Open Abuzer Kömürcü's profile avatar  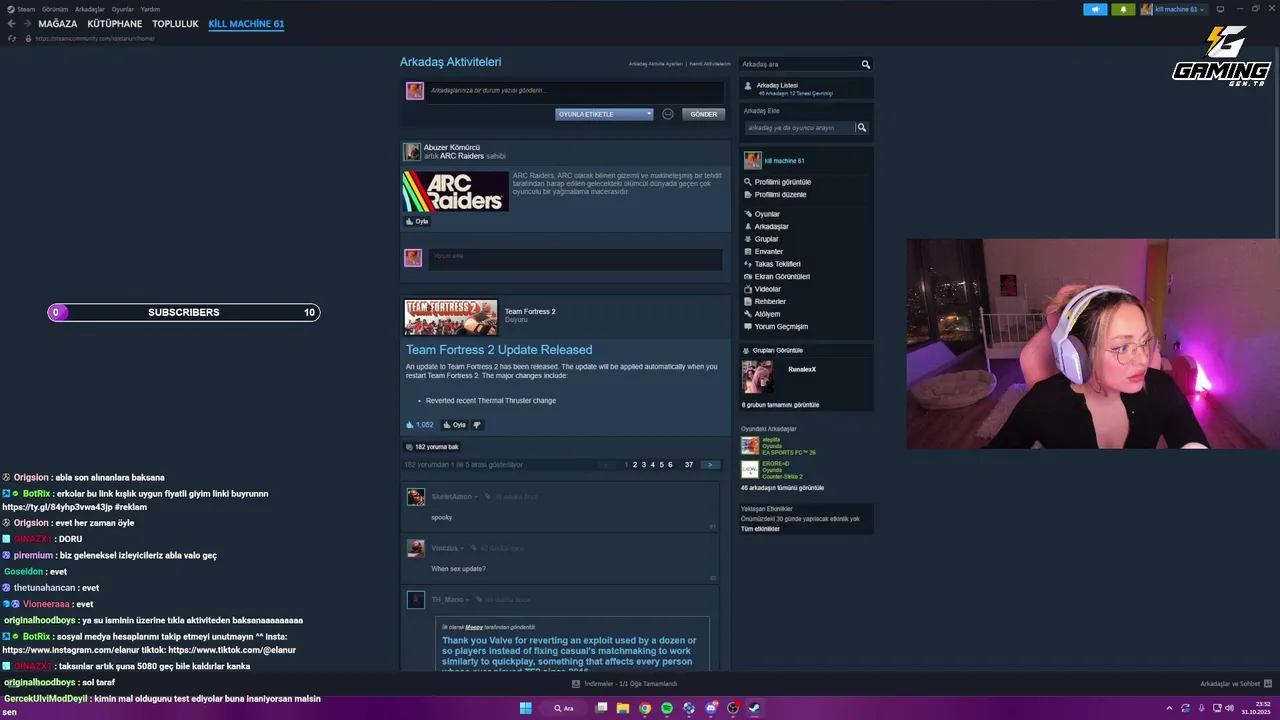[x=412, y=152]
